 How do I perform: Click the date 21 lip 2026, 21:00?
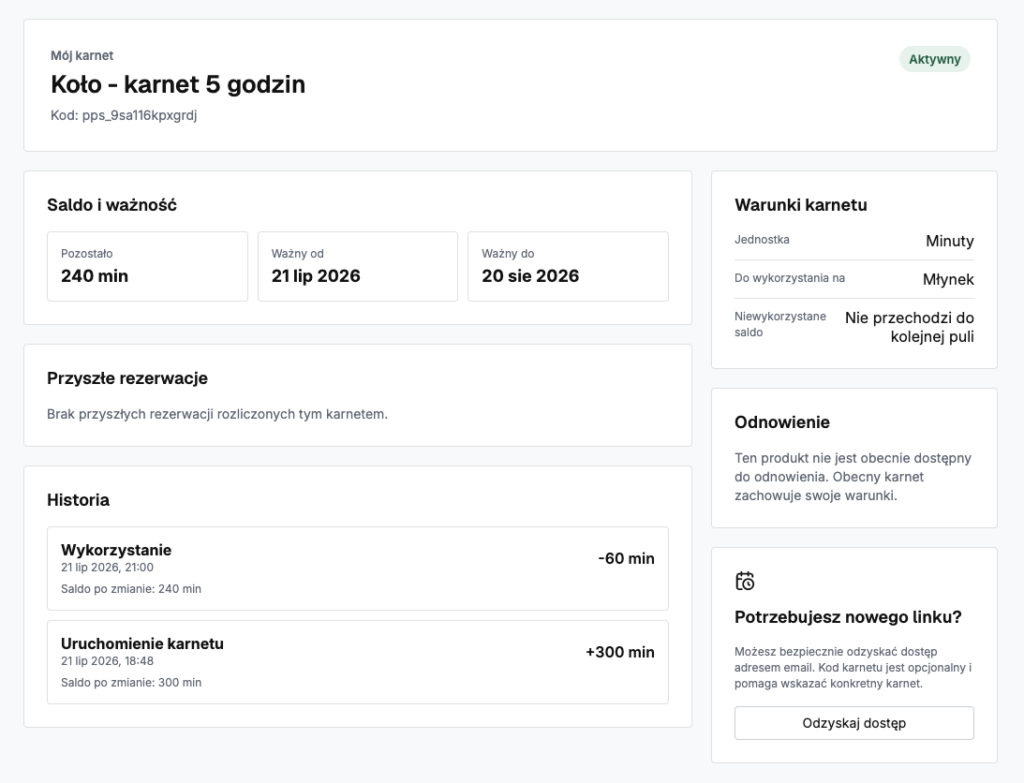click(x=107, y=567)
